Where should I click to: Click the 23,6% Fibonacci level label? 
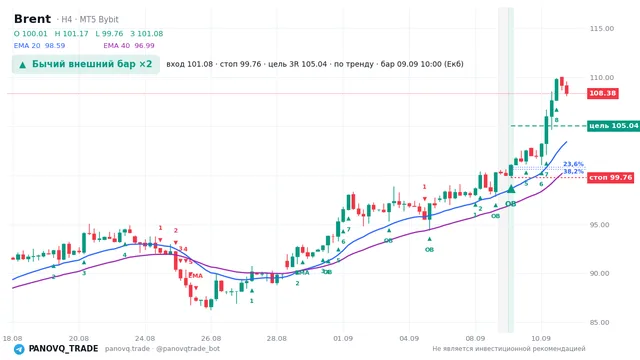coord(573,164)
